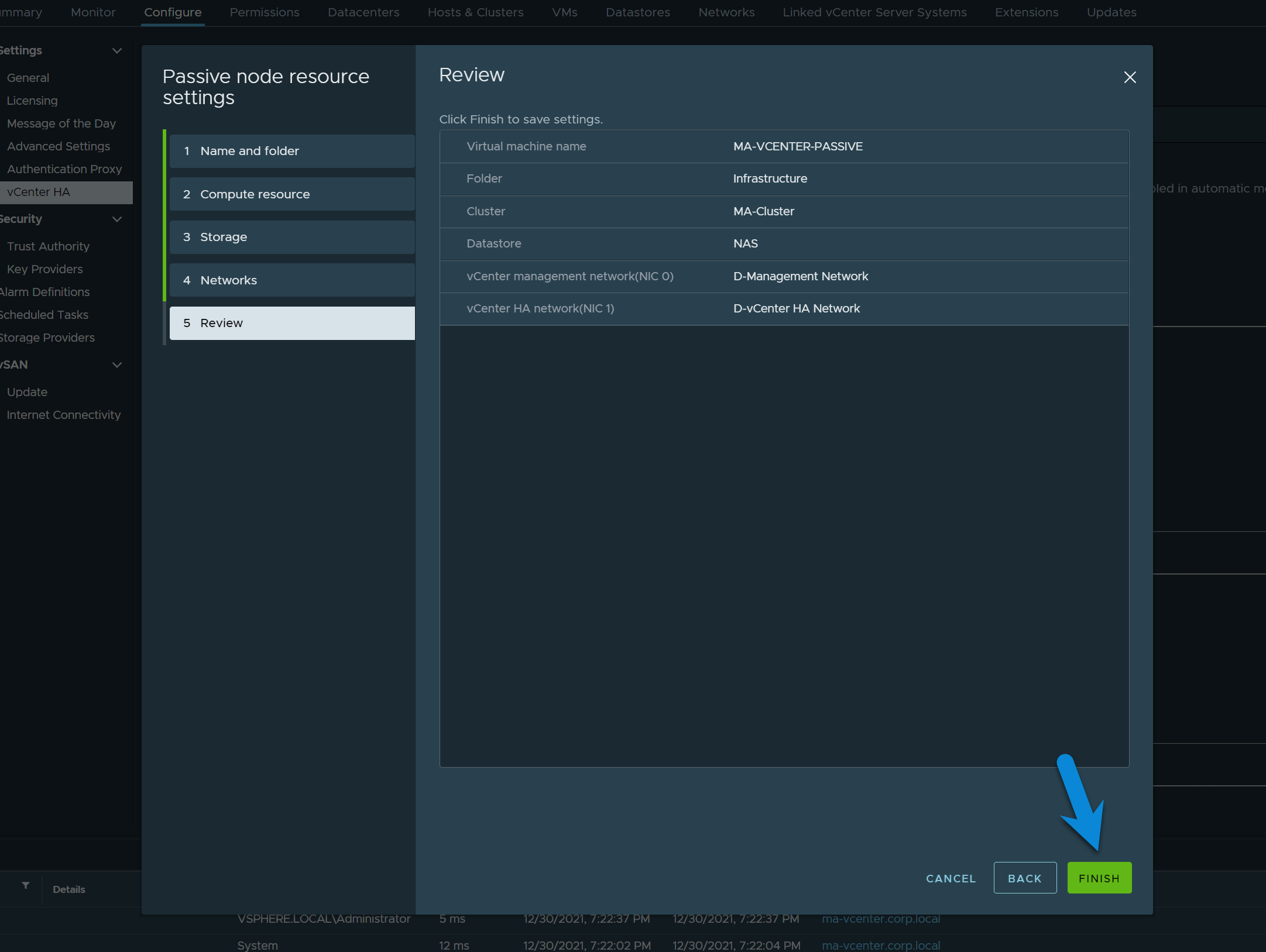The image size is (1266, 952).
Task: Open vSAN Update in sidebar
Action: (x=27, y=392)
